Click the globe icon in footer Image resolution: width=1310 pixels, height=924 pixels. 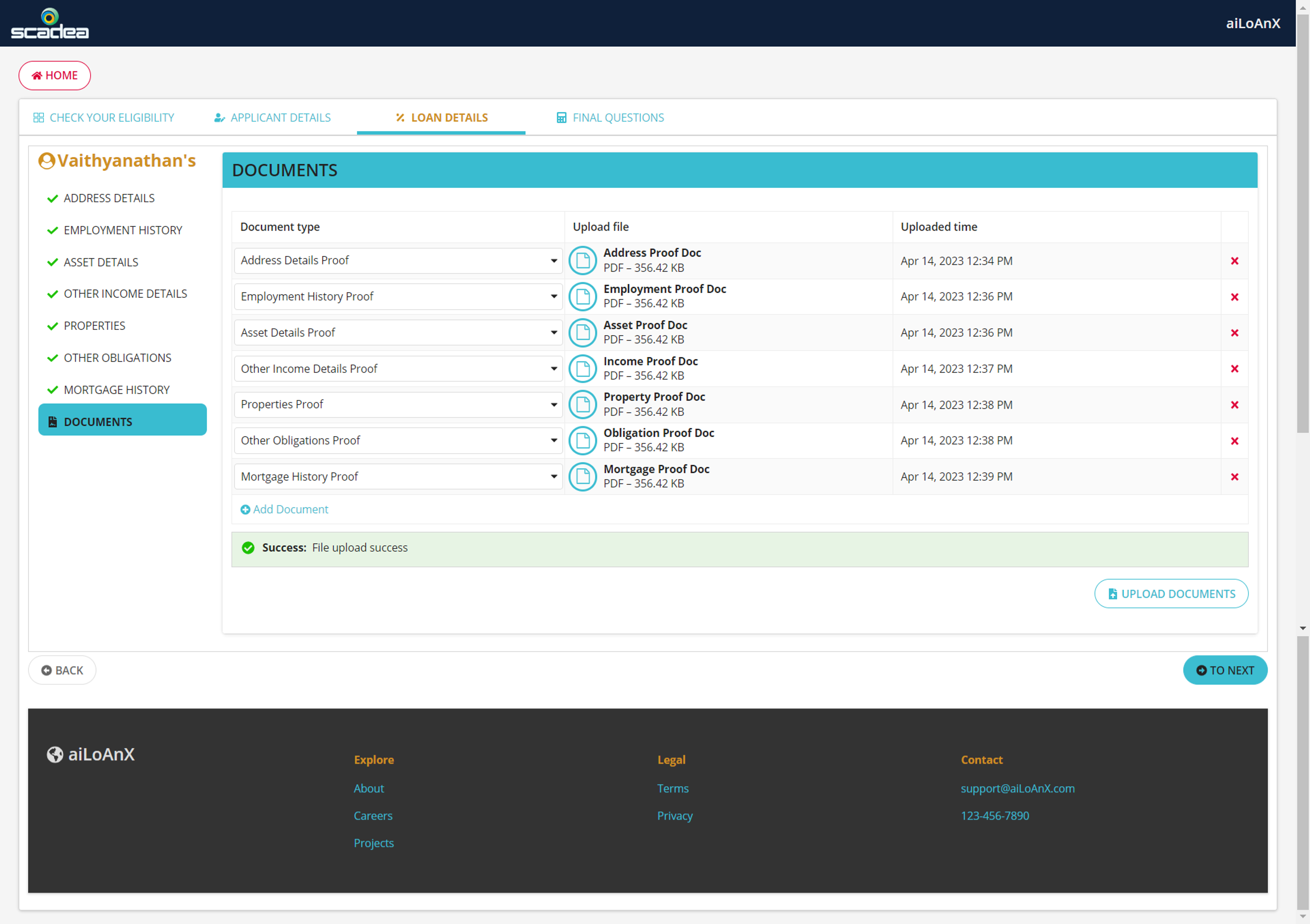(x=55, y=754)
